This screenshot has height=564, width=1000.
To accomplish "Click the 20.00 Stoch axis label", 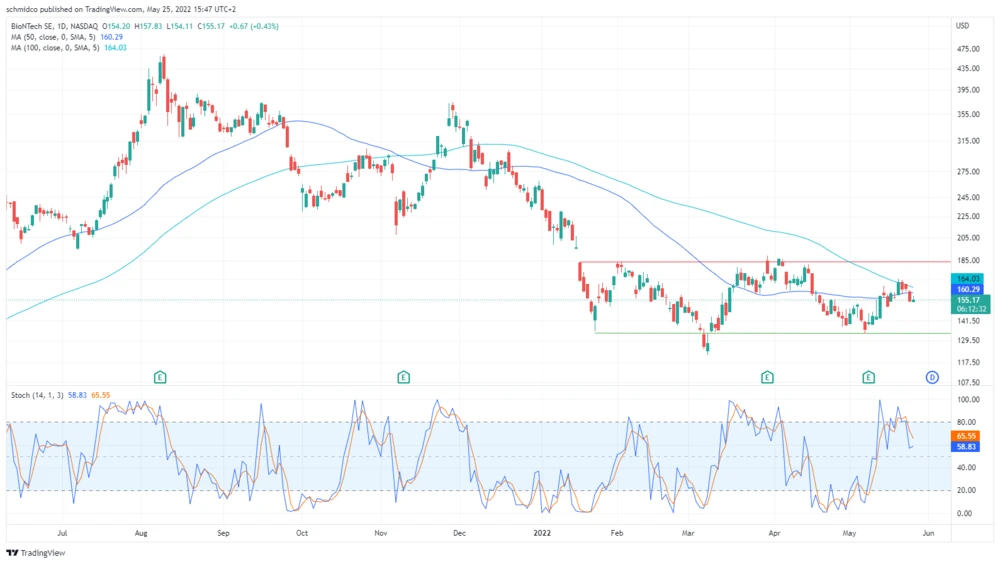I will [966, 490].
